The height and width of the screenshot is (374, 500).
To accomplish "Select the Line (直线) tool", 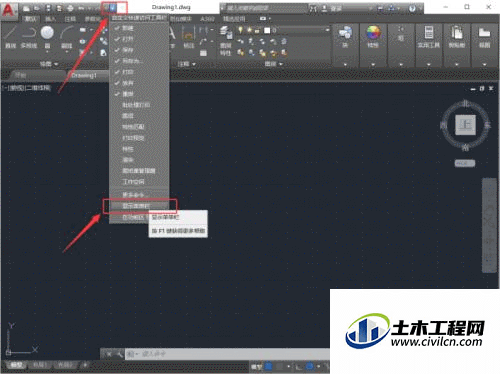I will 10,37.
